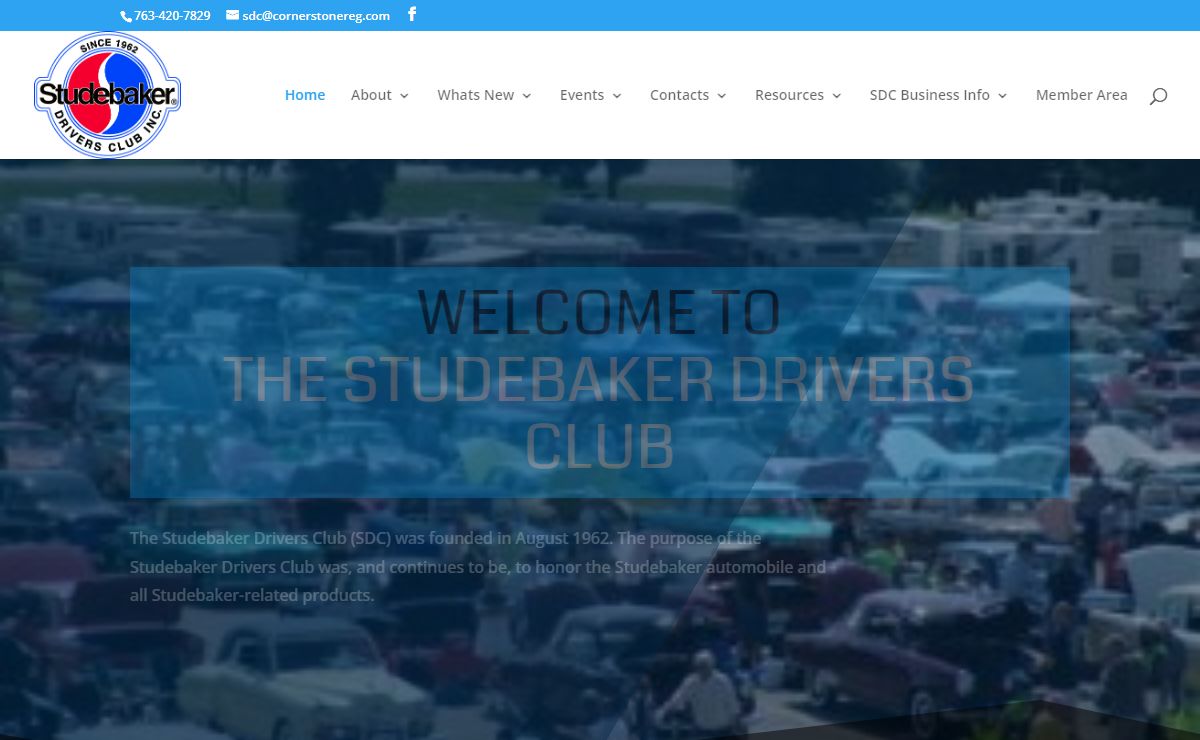Click the phone icon in top bar
This screenshot has height=740, width=1200.
coord(126,16)
